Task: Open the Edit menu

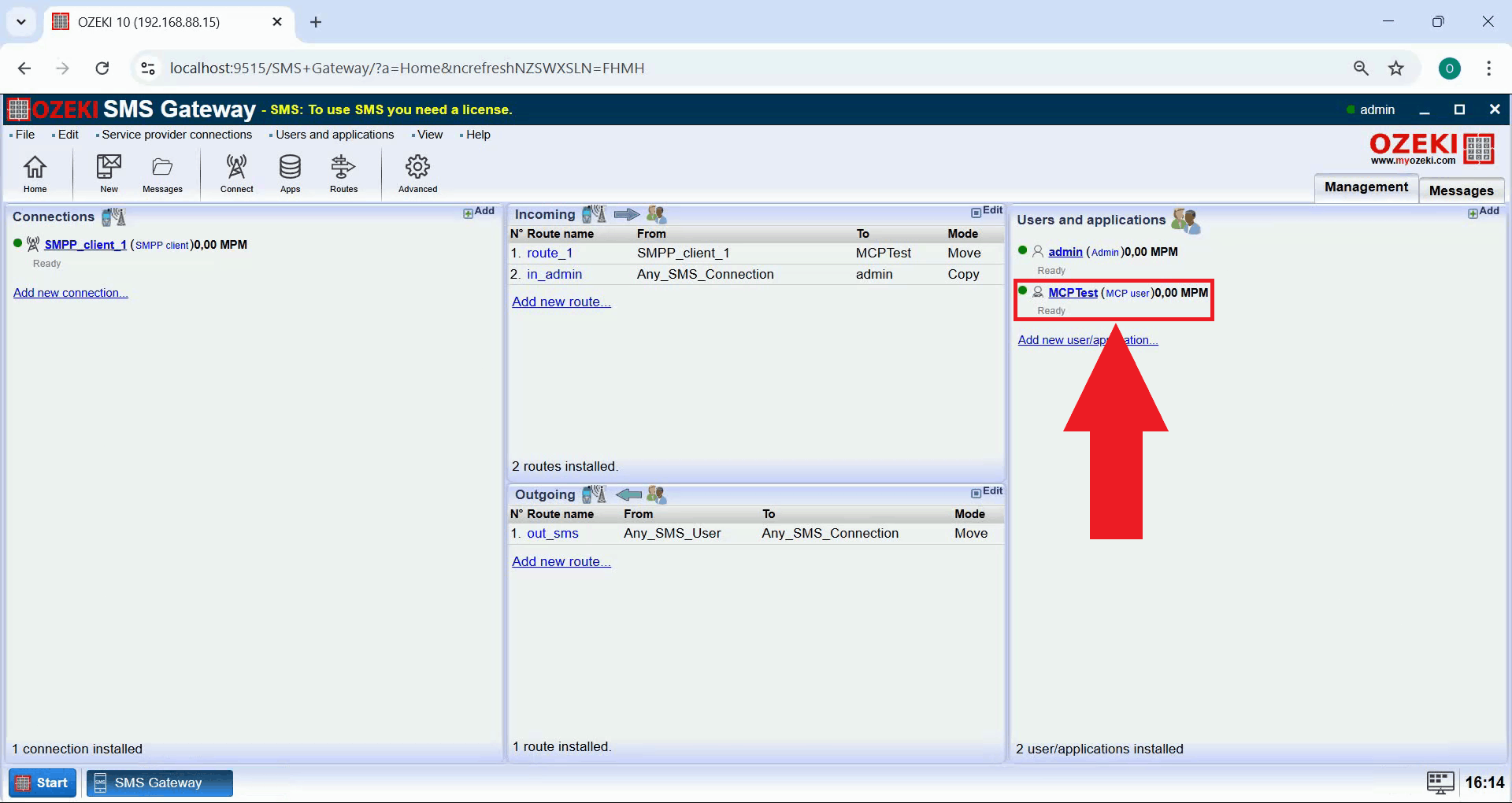Action: [x=68, y=135]
